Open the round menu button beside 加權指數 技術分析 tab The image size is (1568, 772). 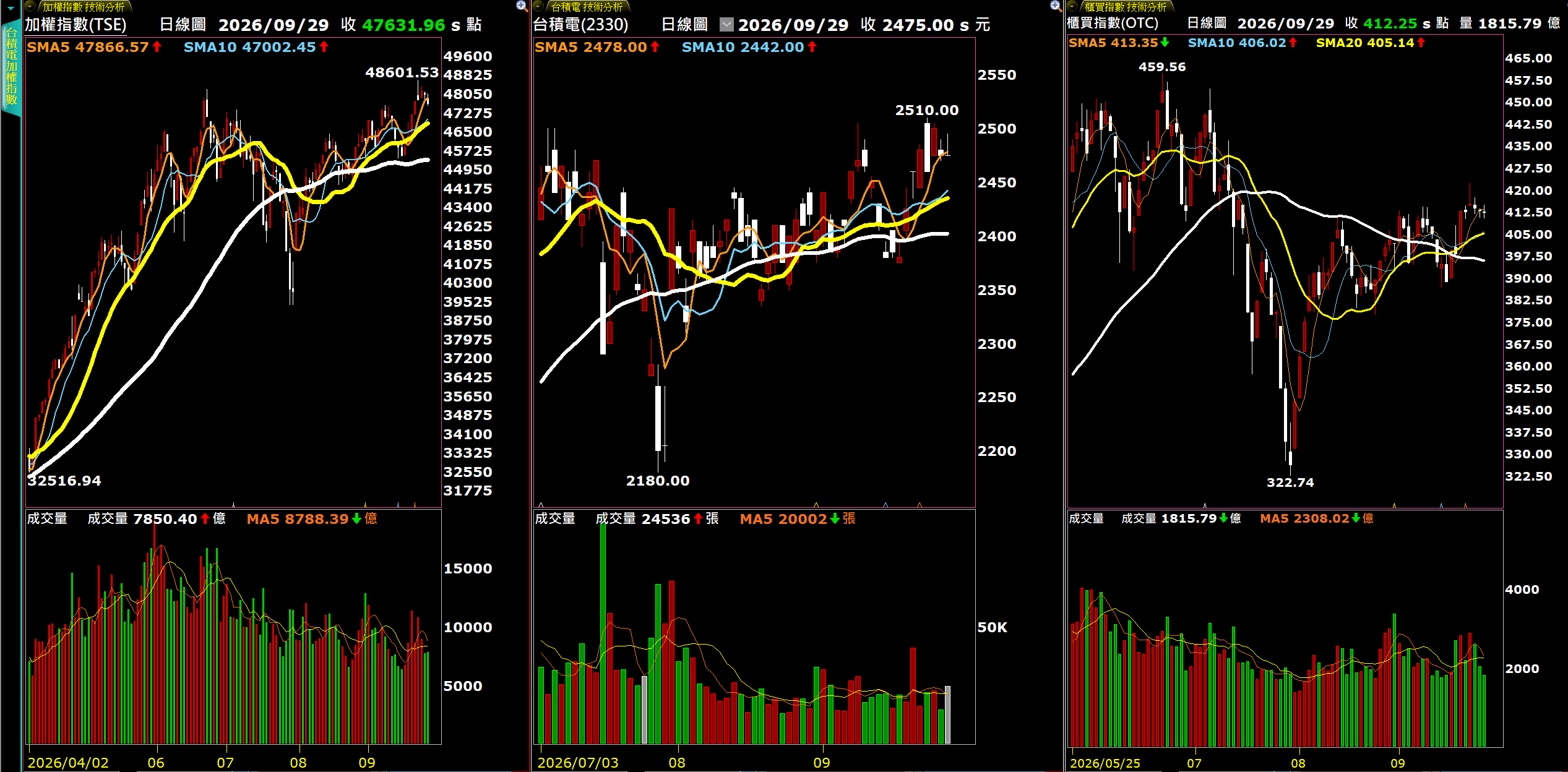(30, 7)
